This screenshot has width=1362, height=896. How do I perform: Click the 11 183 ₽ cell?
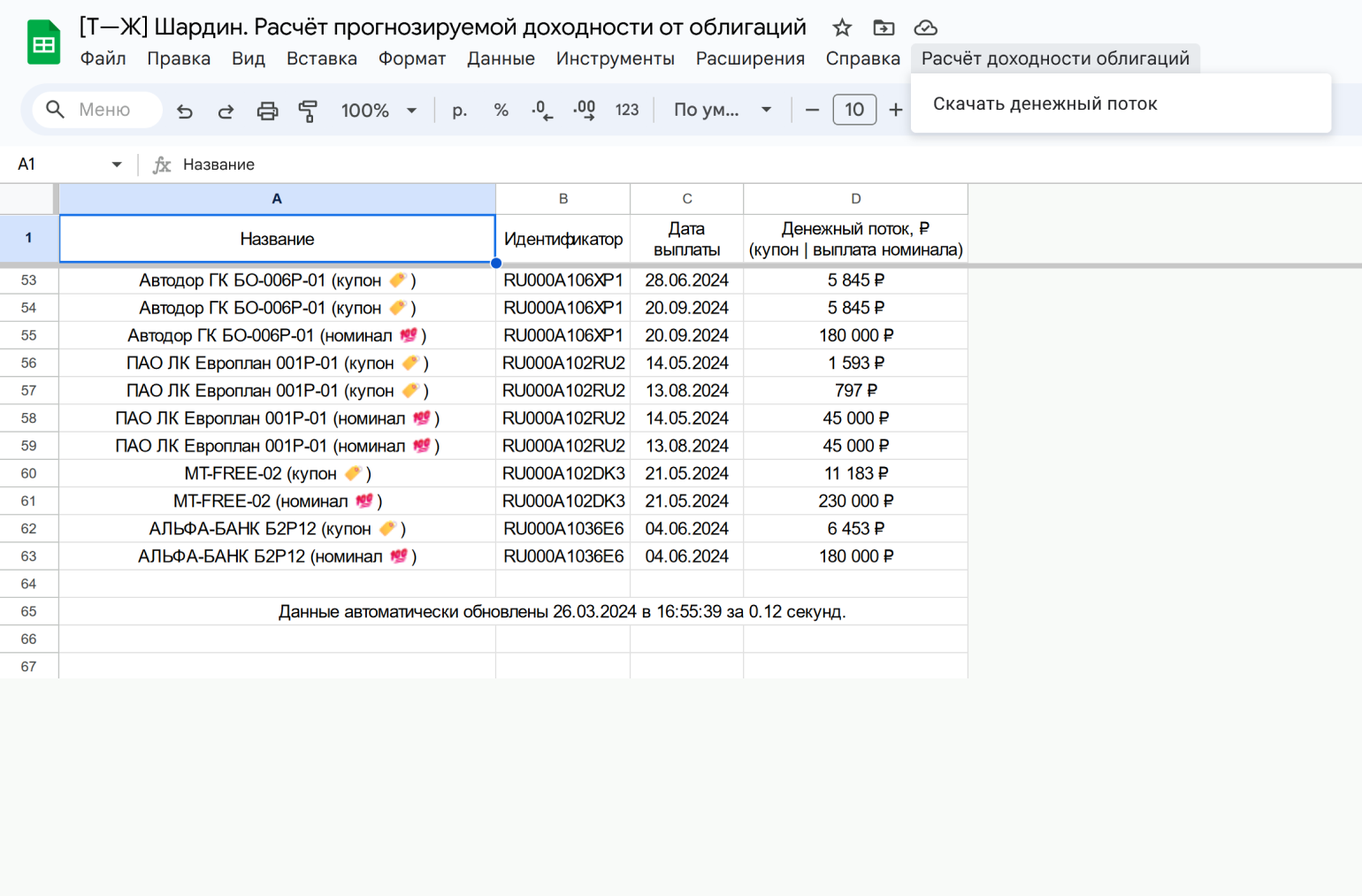[856, 473]
